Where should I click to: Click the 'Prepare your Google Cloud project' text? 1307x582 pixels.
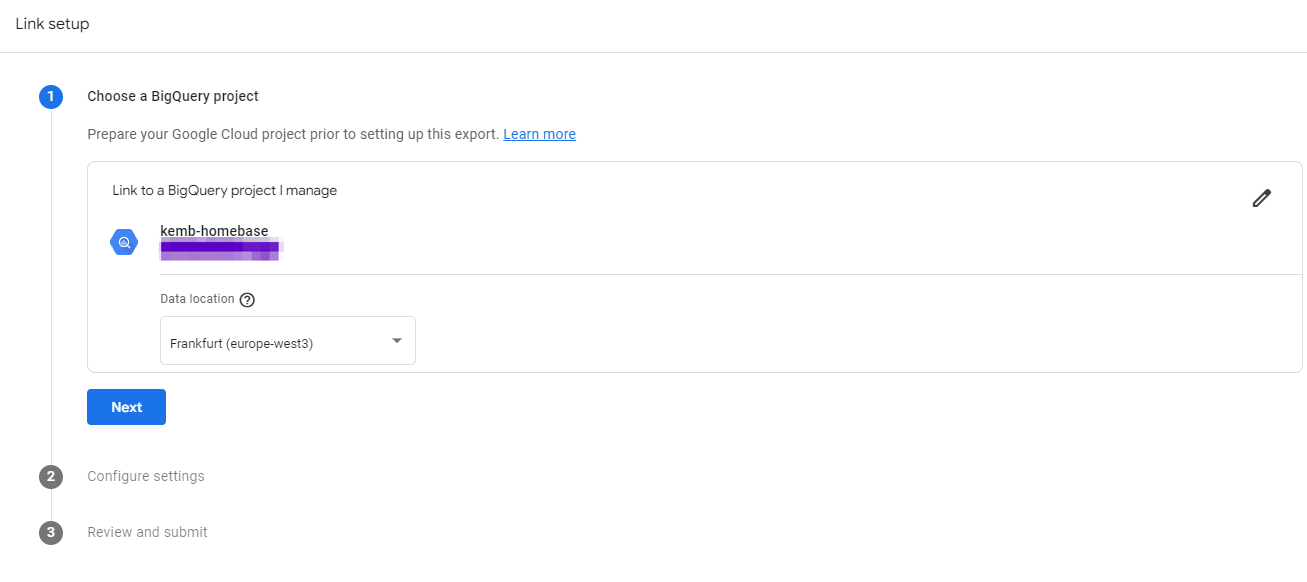click(x=293, y=134)
